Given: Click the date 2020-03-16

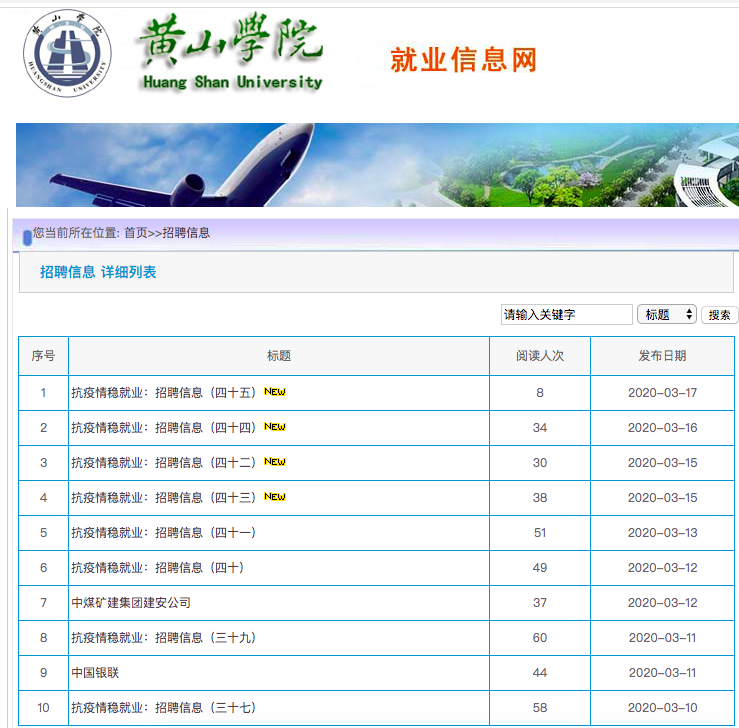Looking at the screenshot, I should (x=662, y=427).
